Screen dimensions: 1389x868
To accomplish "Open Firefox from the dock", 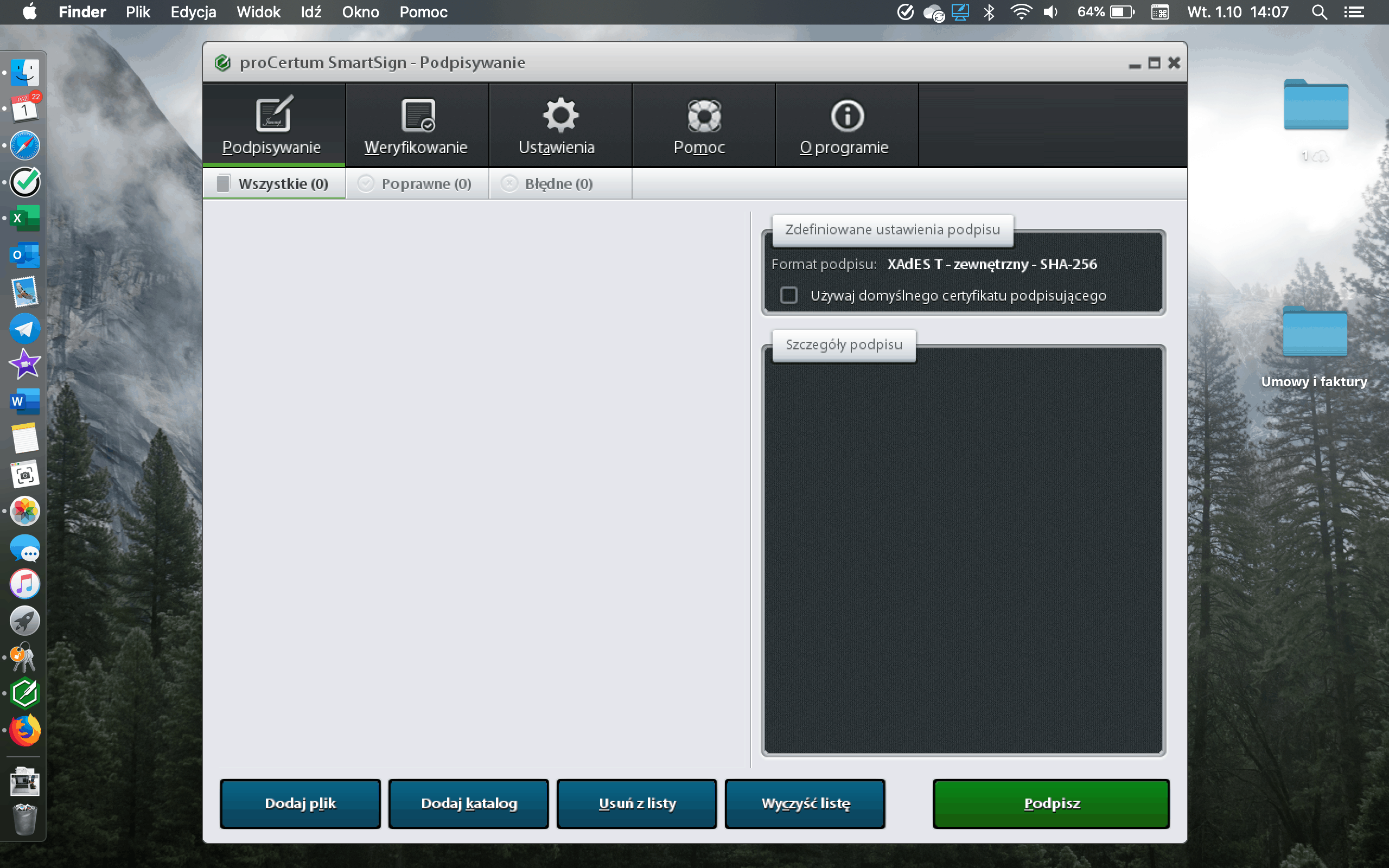I will pos(24,730).
